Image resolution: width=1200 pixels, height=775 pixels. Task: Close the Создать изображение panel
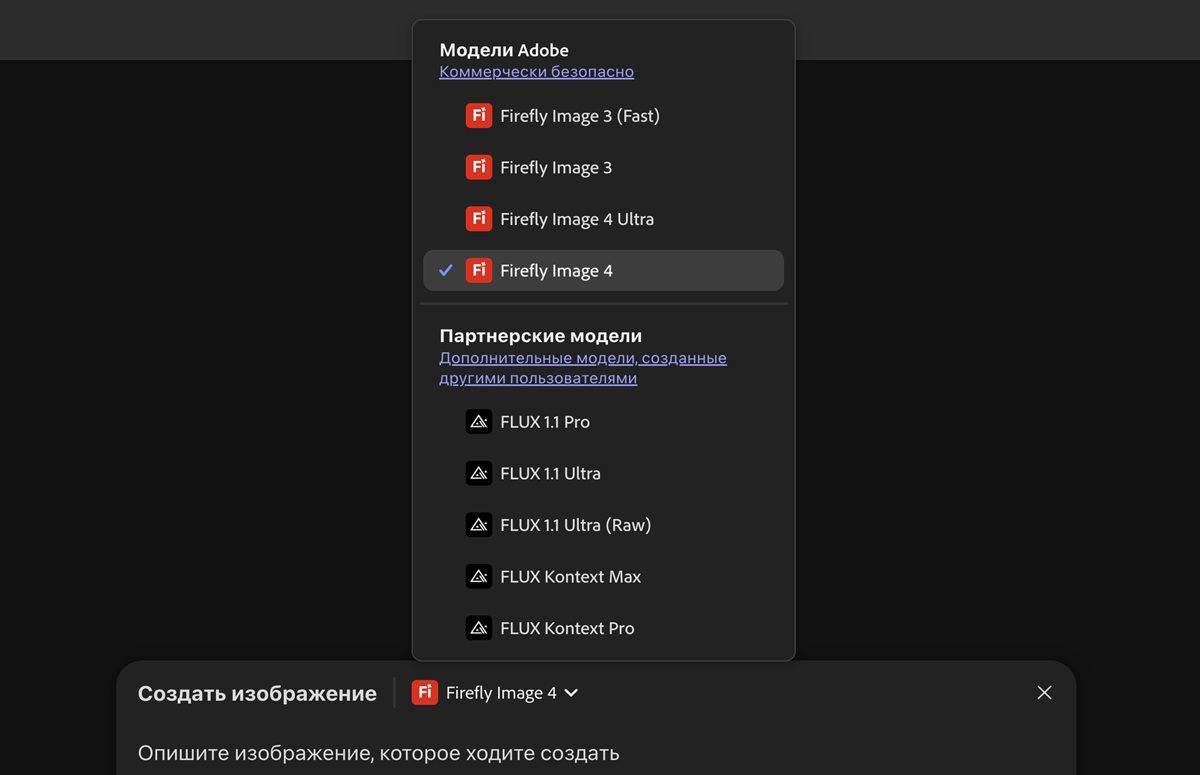pyautogui.click(x=1044, y=693)
